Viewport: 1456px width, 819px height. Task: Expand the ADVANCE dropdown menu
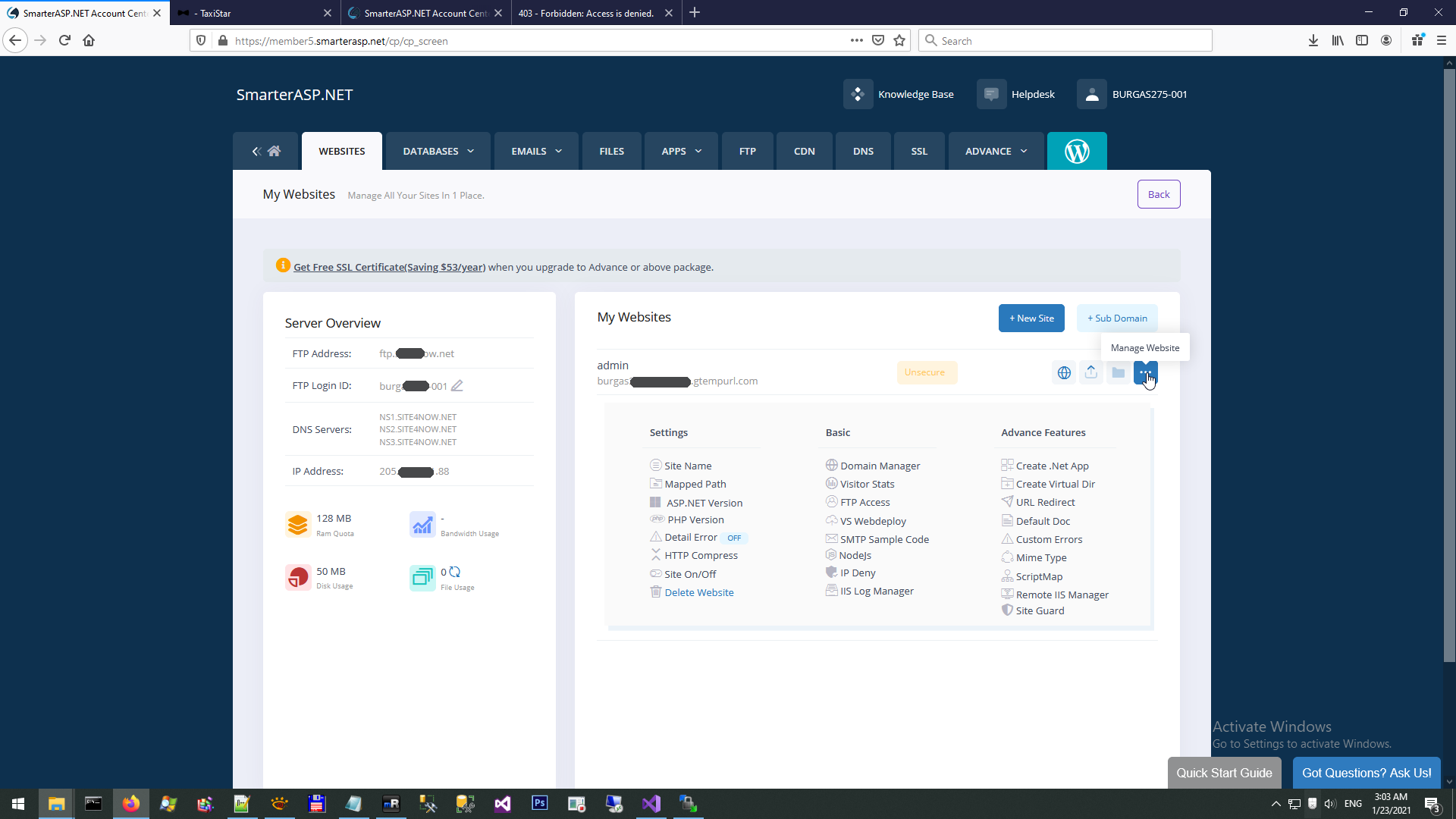click(995, 152)
